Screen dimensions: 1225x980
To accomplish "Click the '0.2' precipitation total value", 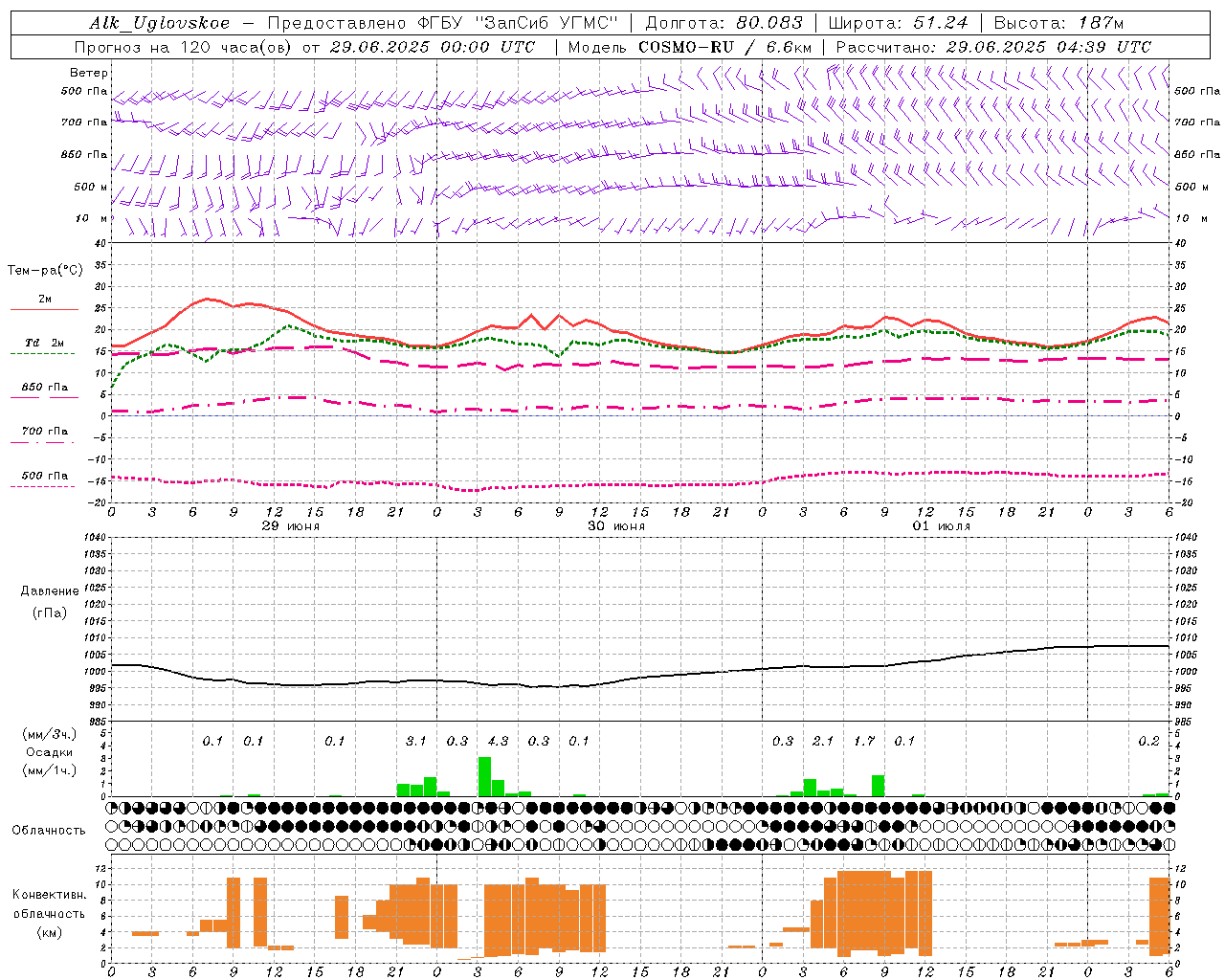I will click(1148, 741).
